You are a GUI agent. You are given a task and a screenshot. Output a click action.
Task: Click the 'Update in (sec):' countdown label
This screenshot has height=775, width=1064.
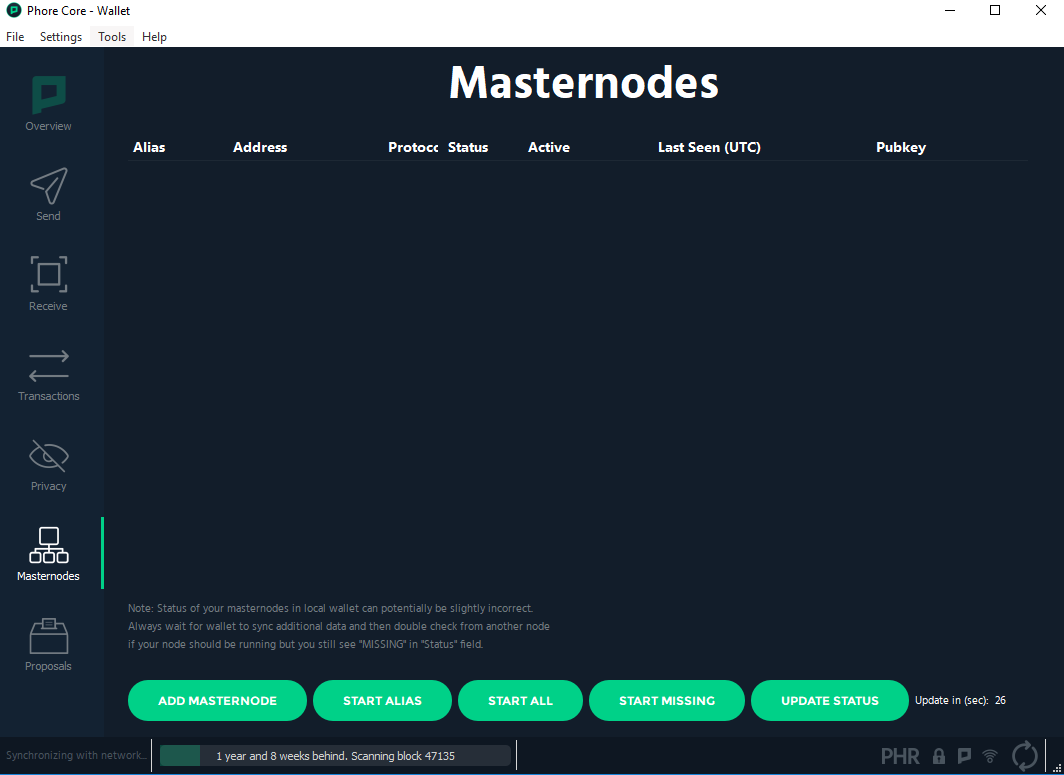pyautogui.click(x=951, y=700)
